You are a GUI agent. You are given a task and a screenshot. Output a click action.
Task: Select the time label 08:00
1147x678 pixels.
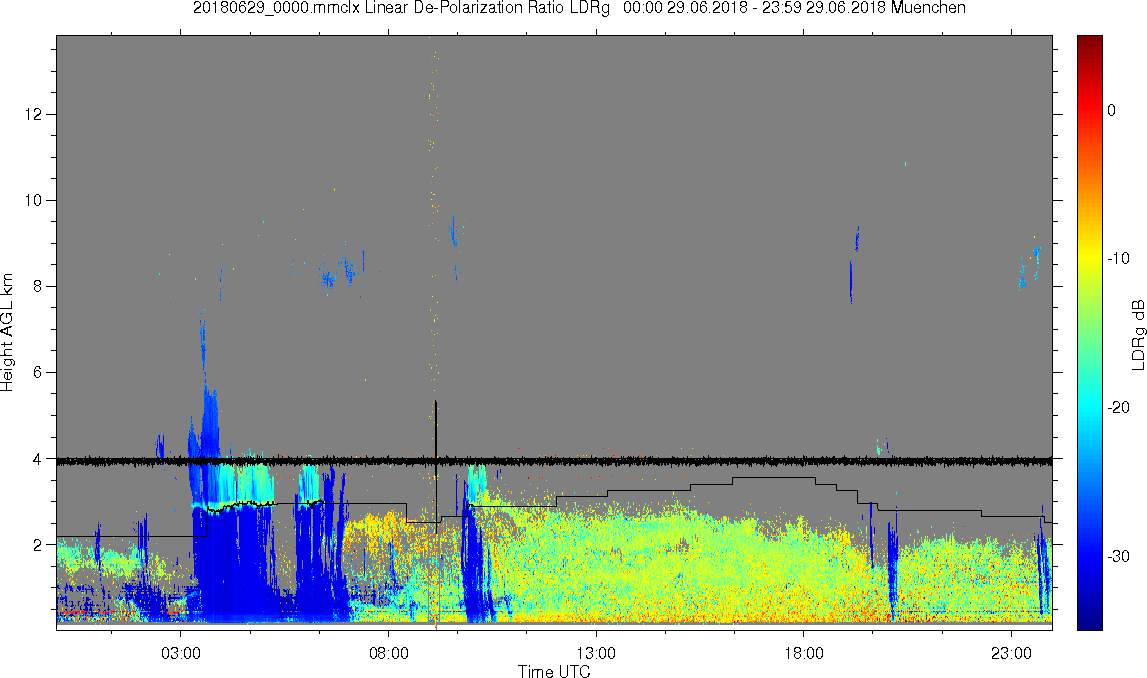(x=388, y=653)
